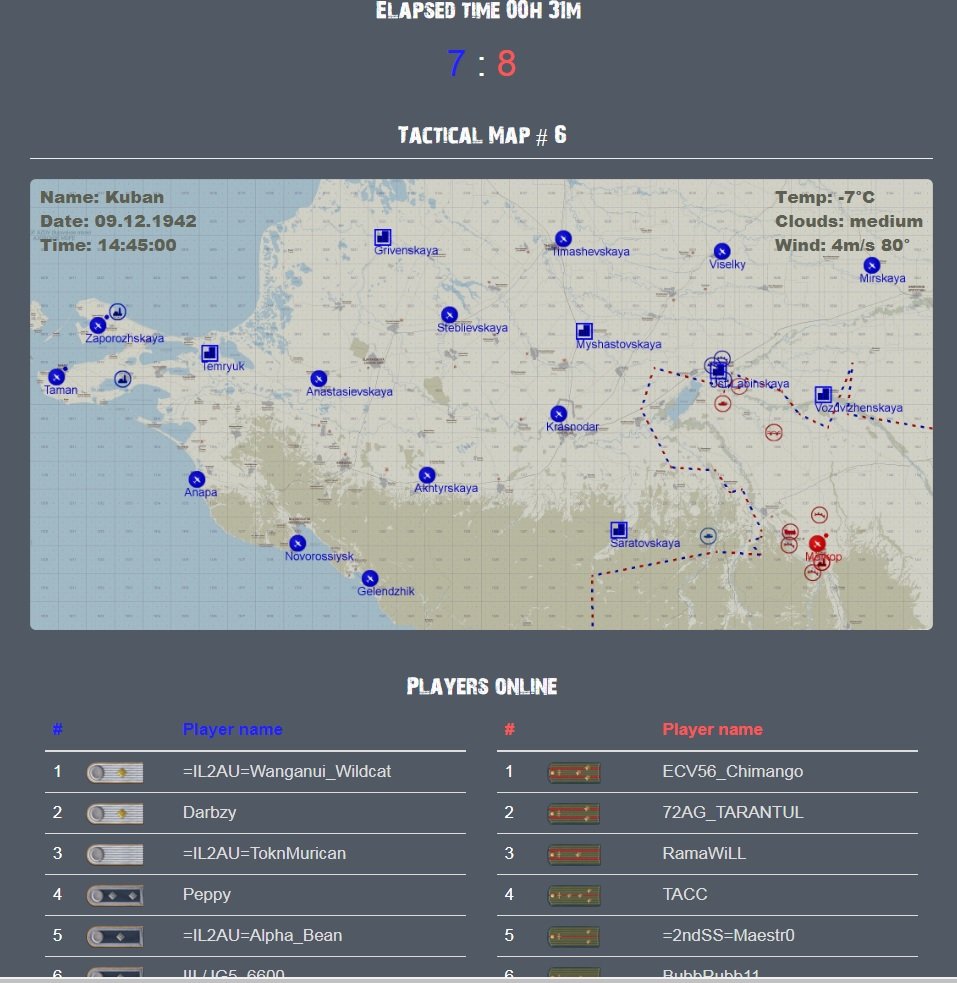Select the Taman airfield marker
Screen dimensions: 957x983
(56, 377)
